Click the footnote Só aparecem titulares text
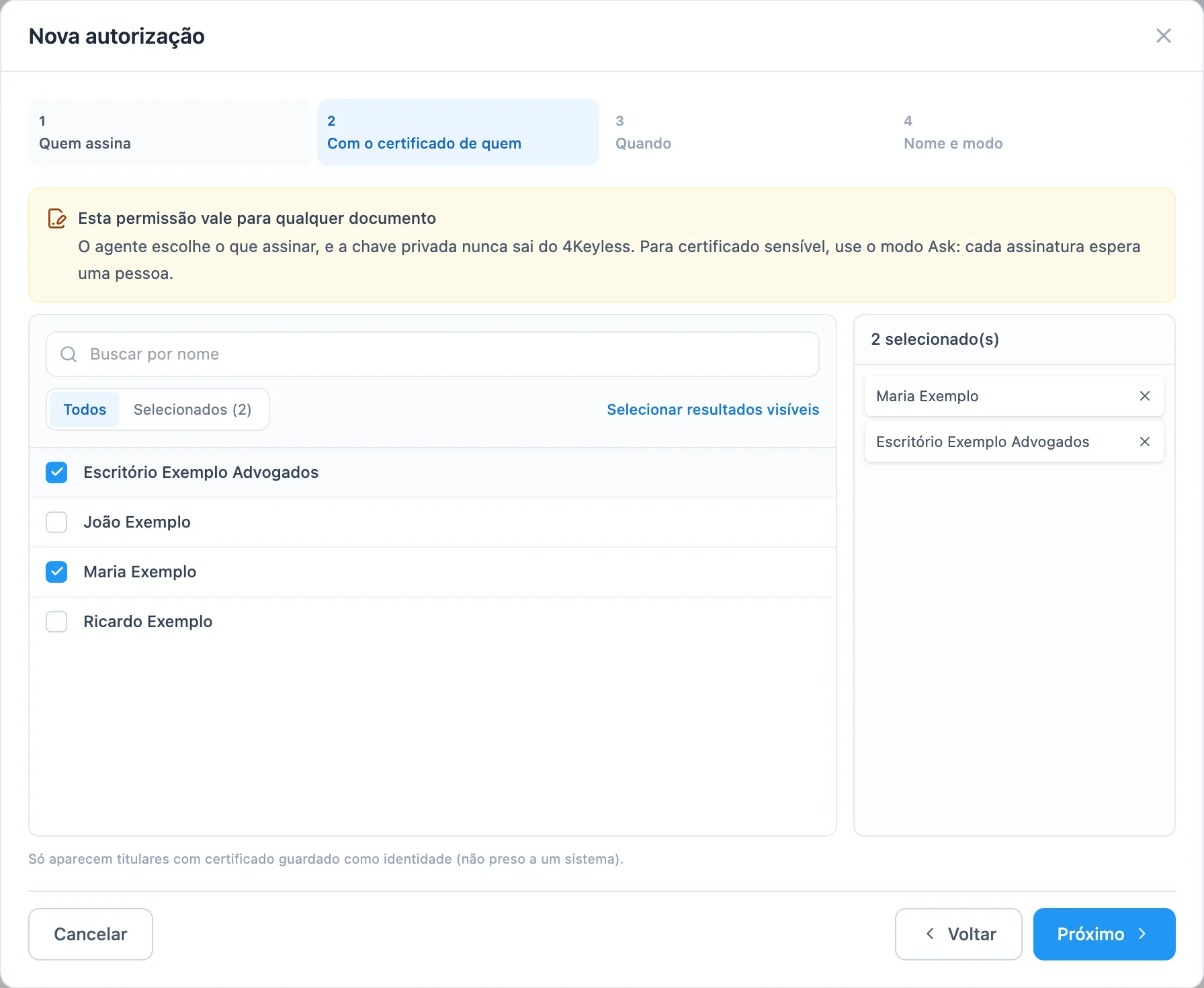 pyautogui.click(x=326, y=859)
